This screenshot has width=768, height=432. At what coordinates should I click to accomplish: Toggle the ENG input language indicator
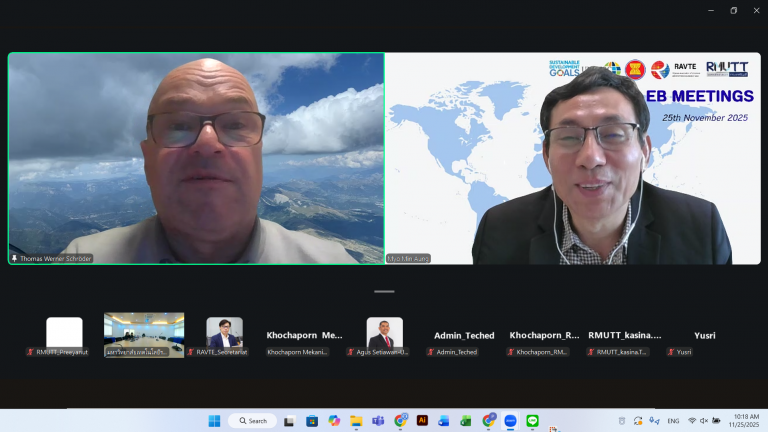[673, 421]
